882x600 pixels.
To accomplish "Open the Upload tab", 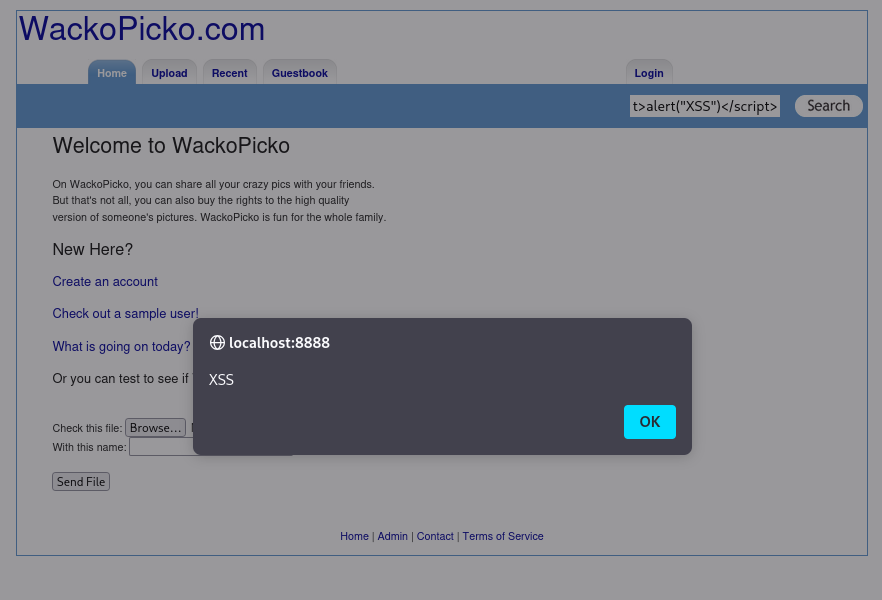I will click(169, 73).
